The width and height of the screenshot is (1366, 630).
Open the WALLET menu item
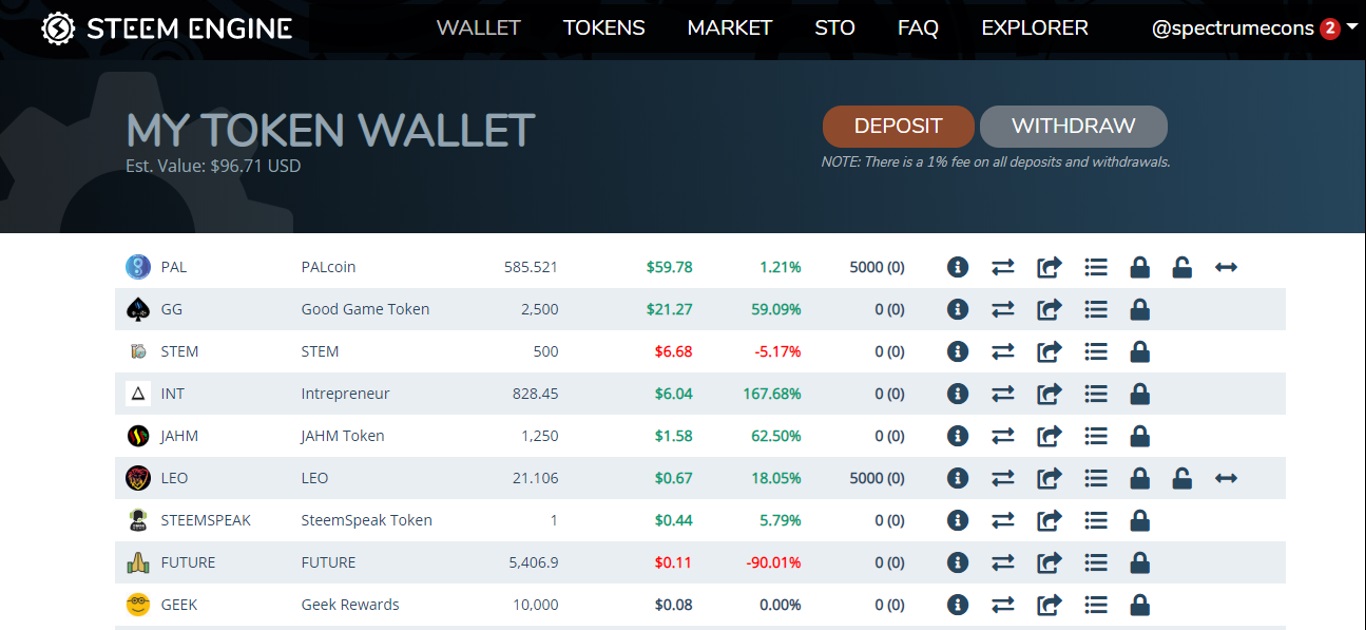479,28
